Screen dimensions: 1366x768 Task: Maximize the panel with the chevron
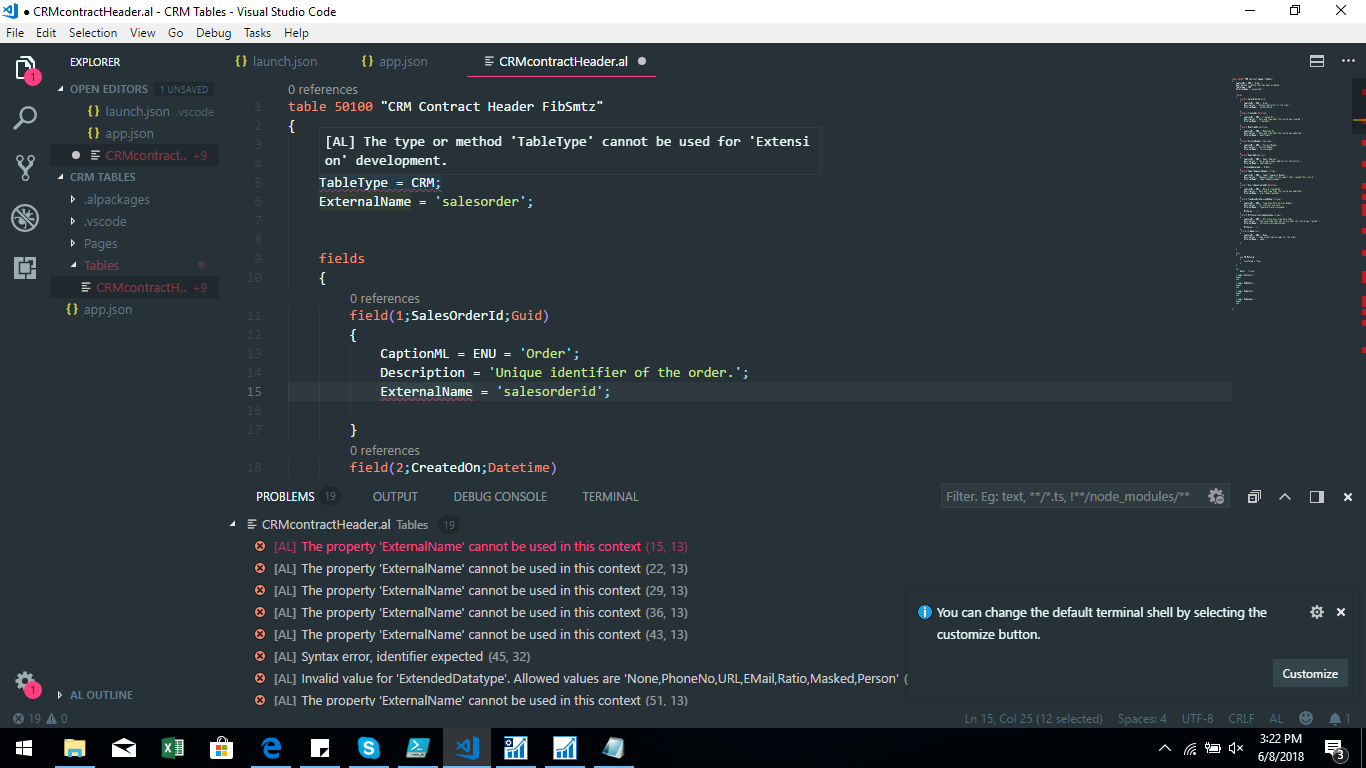(x=1285, y=496)
